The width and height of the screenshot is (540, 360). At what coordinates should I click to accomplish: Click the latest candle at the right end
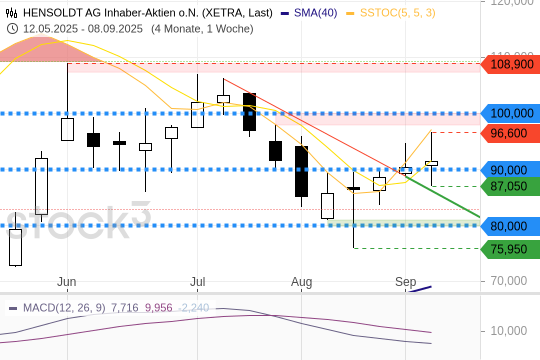click(x=432, y=163)
